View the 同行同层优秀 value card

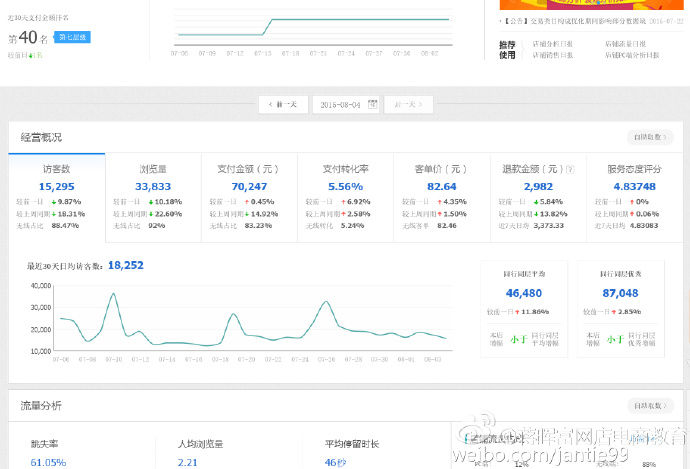(x=620, y=294)
